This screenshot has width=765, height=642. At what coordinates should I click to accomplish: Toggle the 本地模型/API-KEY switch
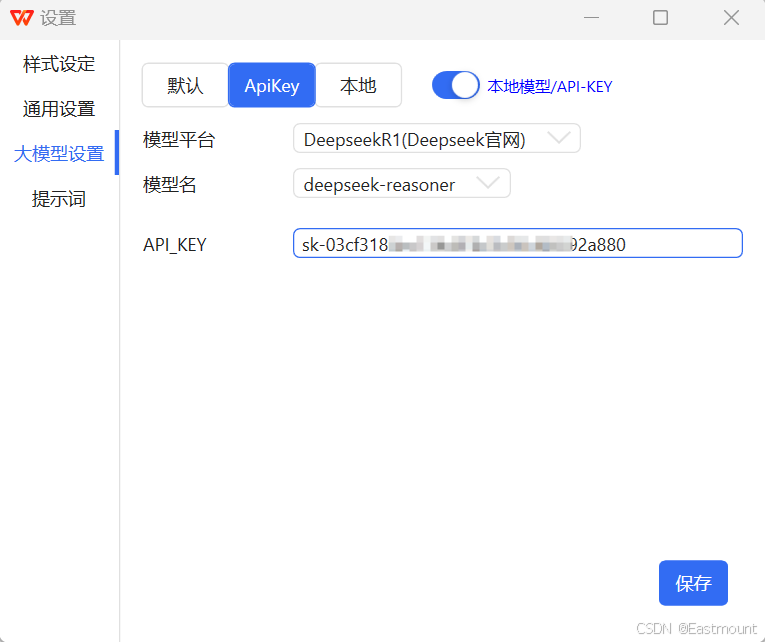click(x=456, y=85)
